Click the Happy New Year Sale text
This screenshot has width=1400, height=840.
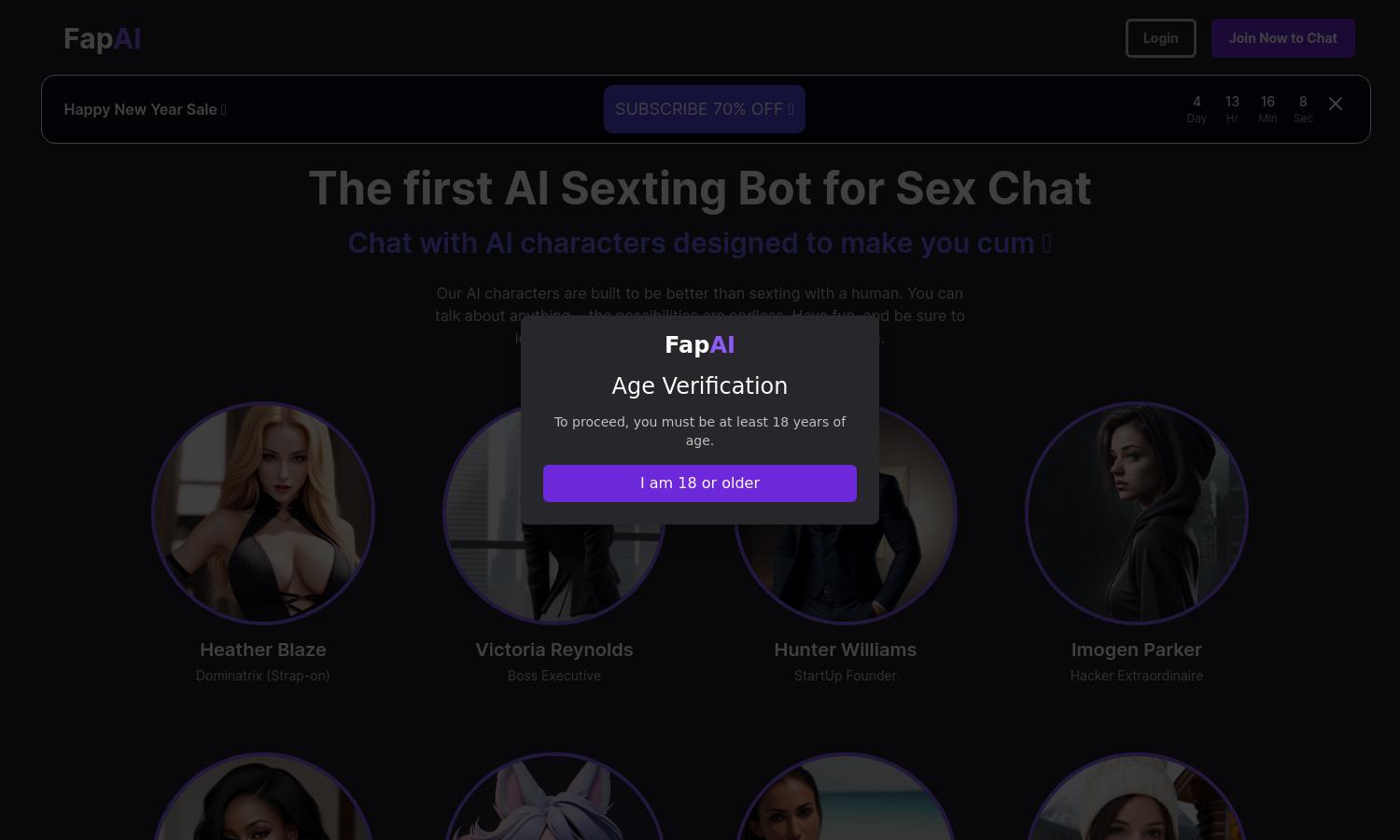141,109
